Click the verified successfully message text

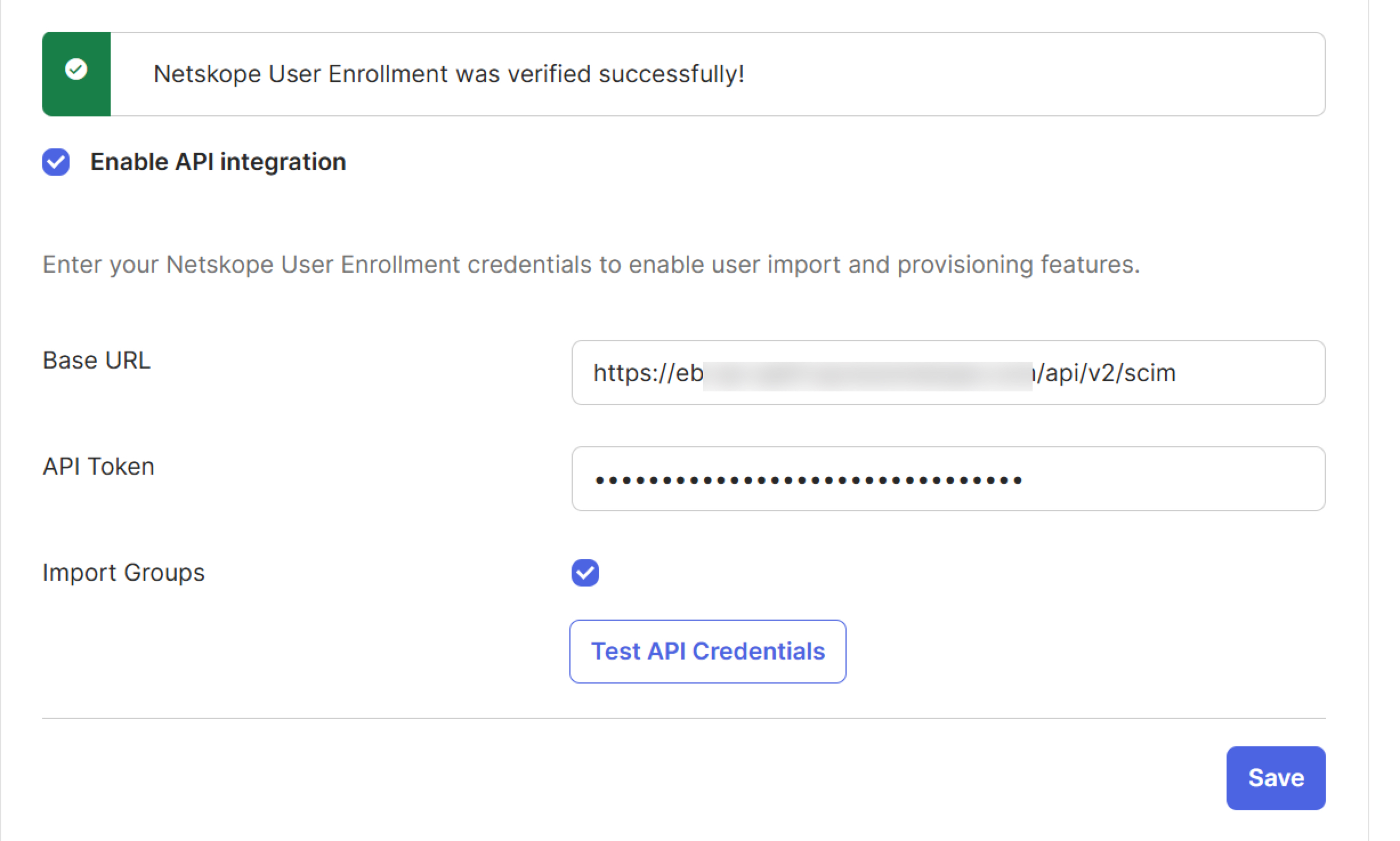coord(449,74)
